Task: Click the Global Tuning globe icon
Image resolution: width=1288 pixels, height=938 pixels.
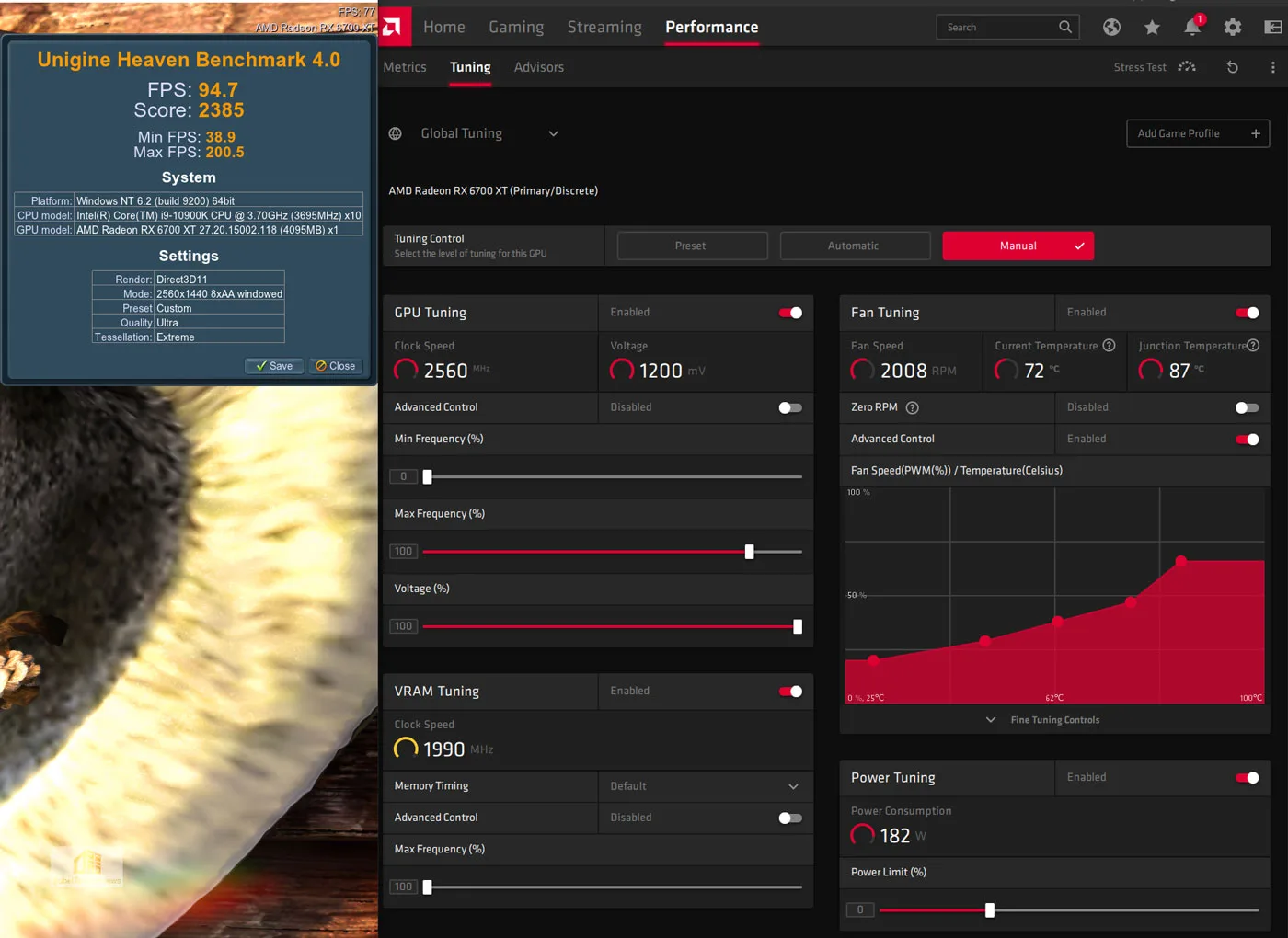Action: (x=396, y=133)
